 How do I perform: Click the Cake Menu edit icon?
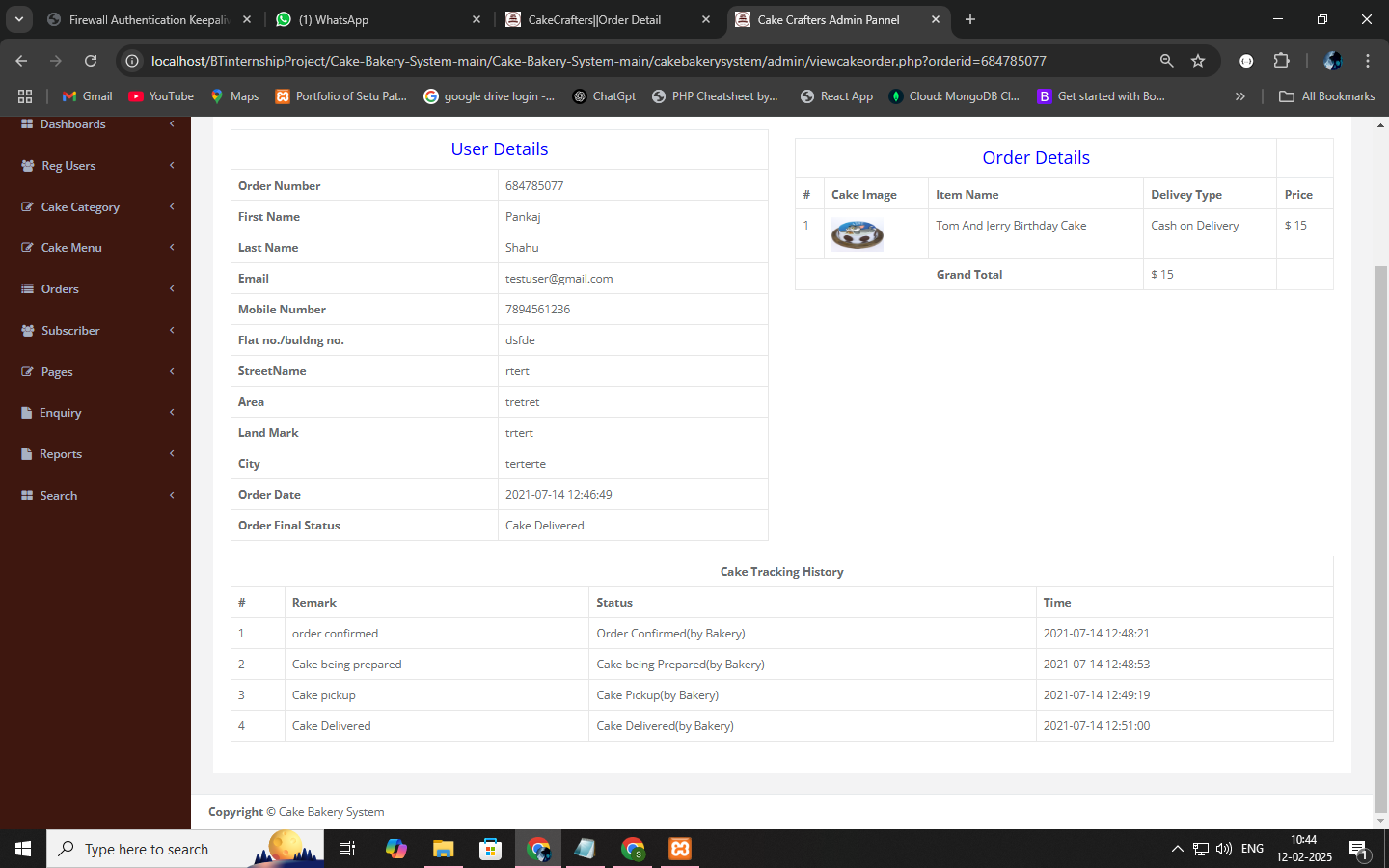pos(27,248)
